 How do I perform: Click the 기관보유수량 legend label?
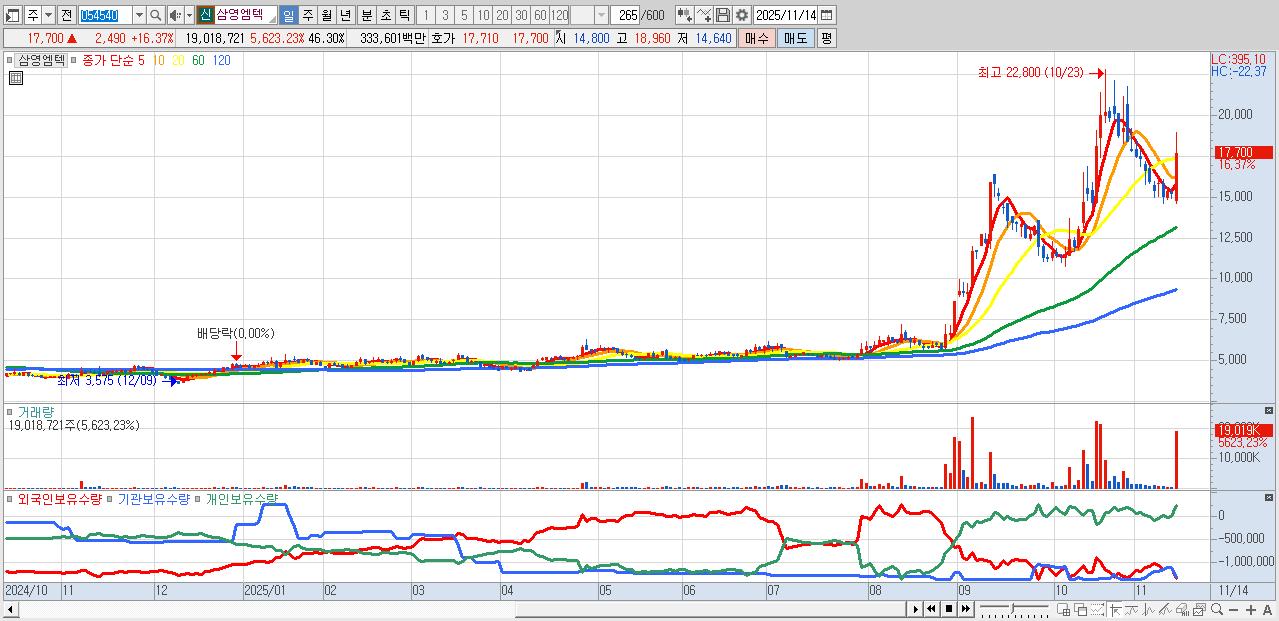[154, 498]
